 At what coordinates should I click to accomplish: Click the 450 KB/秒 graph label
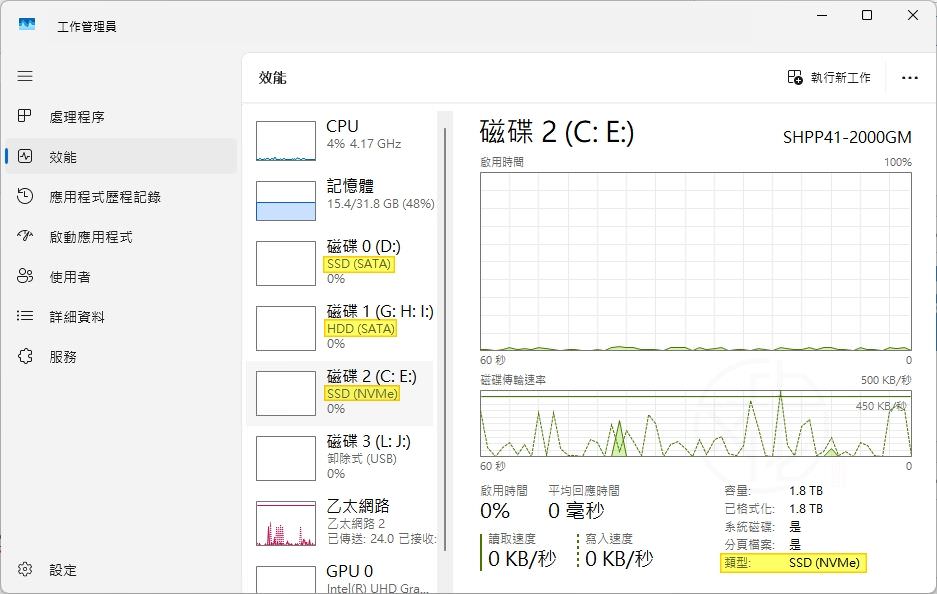pos(881,406)
